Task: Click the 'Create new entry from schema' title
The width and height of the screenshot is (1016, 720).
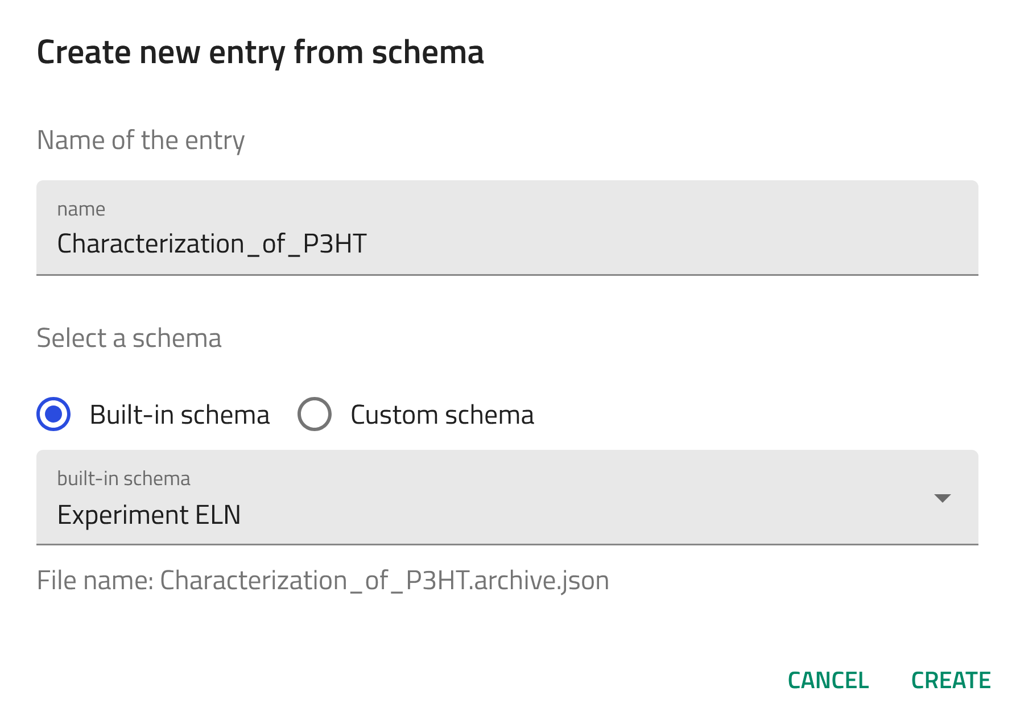Action: [x=260, y=52]
